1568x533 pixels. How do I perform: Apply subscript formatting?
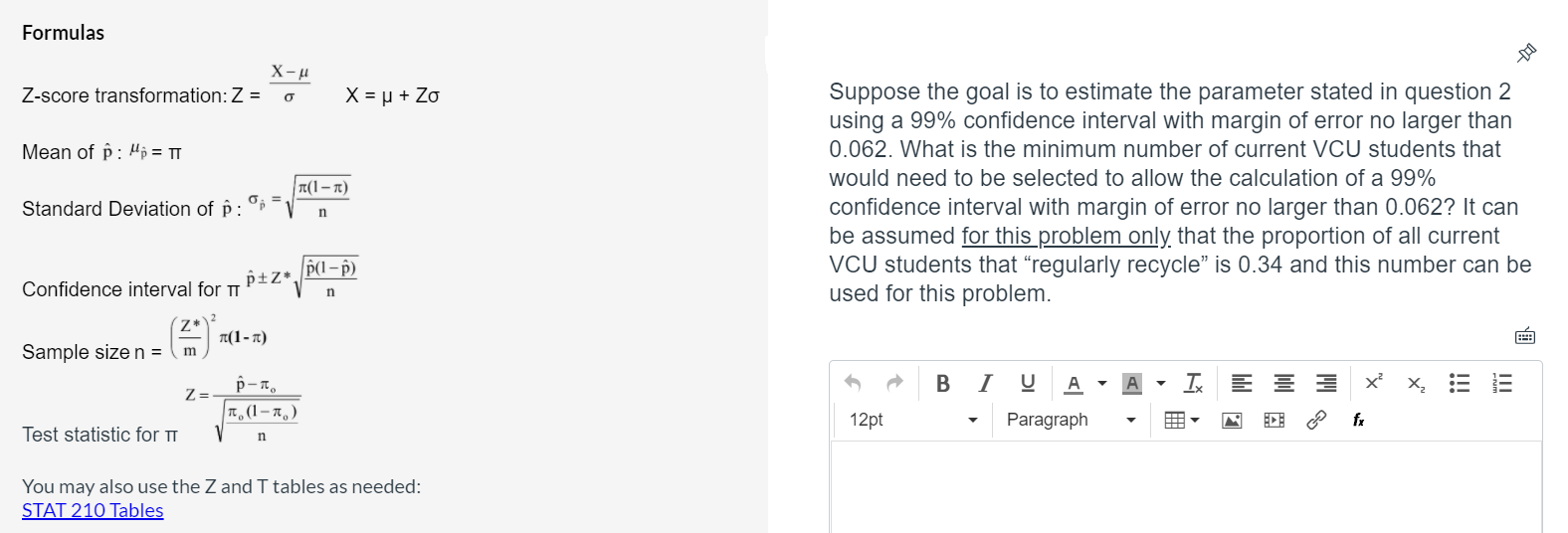point(1416,383)
